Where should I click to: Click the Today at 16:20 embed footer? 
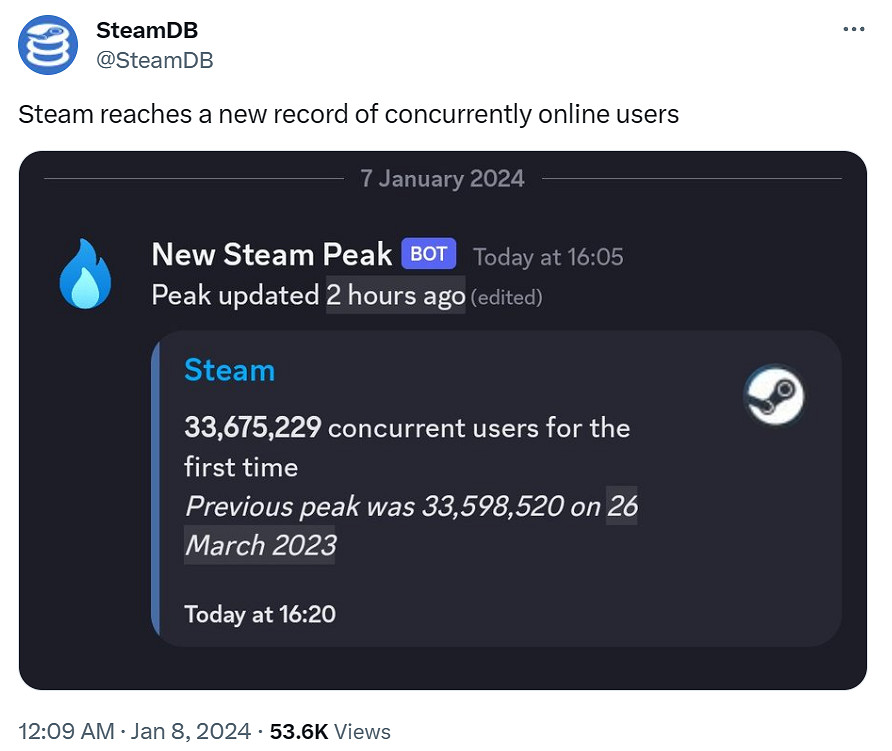(260, 613)
